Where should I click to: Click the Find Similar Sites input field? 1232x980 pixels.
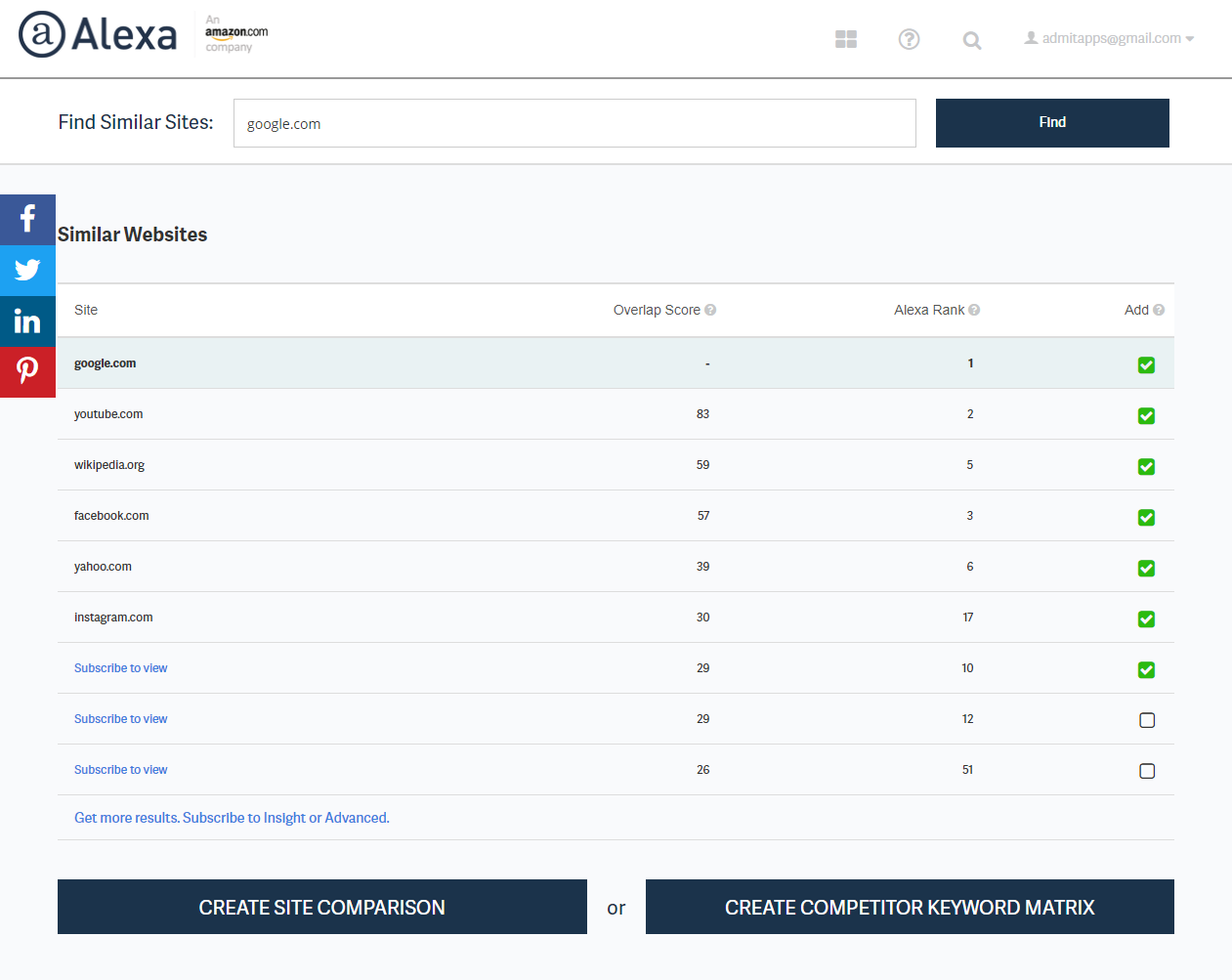point(574,123)
